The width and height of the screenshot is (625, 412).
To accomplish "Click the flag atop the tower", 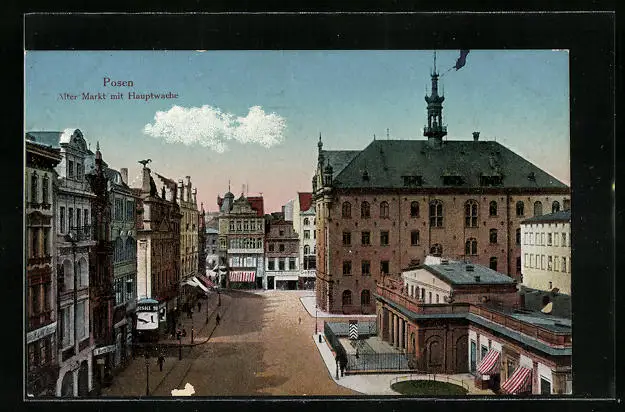I will tap(460, 61).
